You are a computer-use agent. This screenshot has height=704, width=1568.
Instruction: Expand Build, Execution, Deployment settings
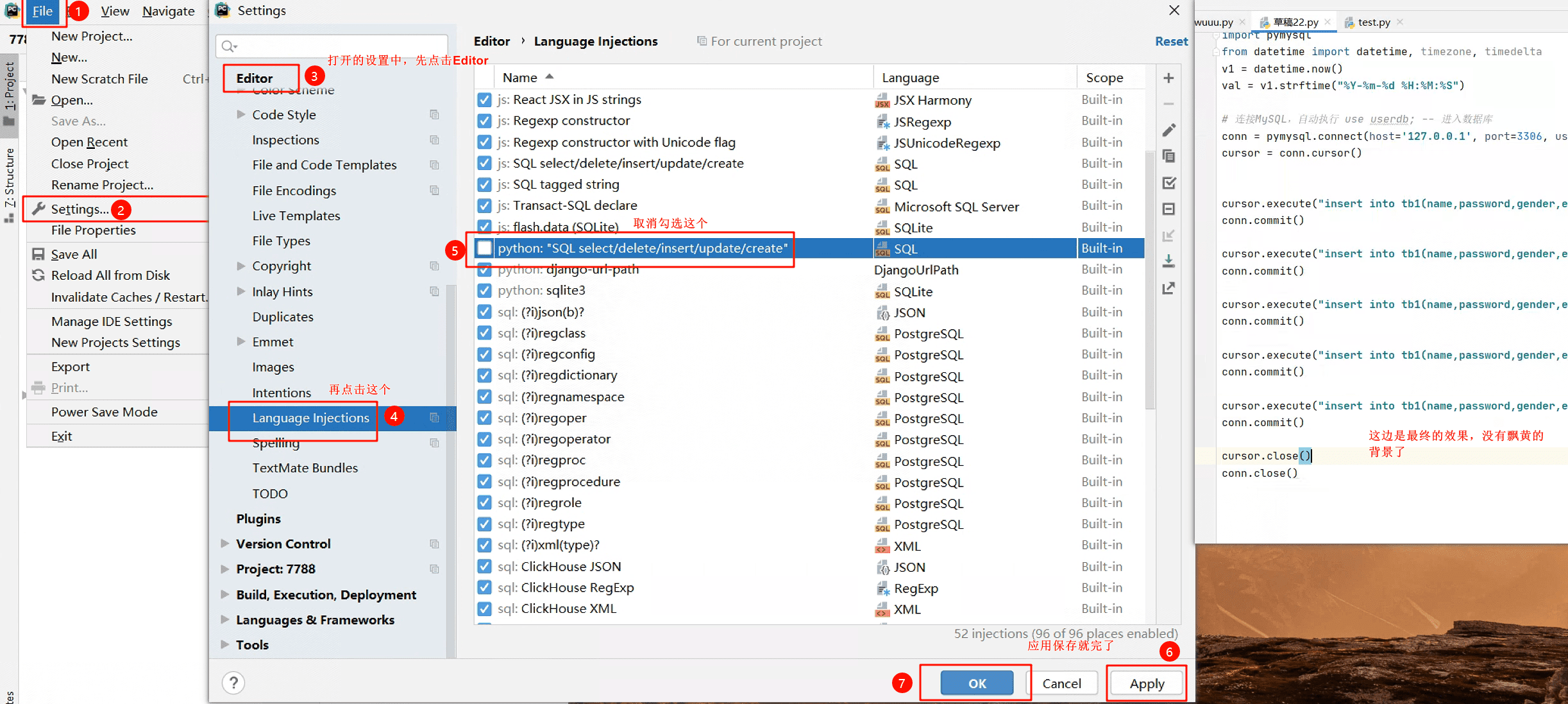click(x=225, y=594)
